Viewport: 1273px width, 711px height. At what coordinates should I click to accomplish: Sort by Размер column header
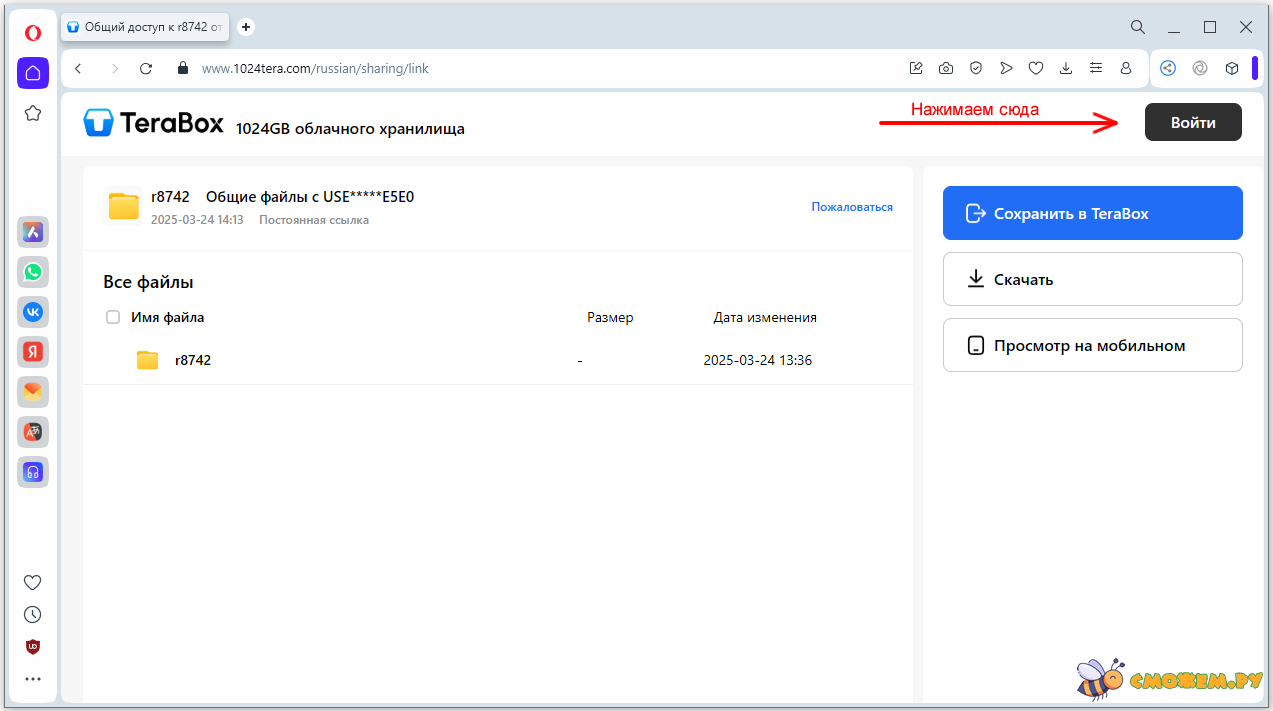[x=610, y=317]
